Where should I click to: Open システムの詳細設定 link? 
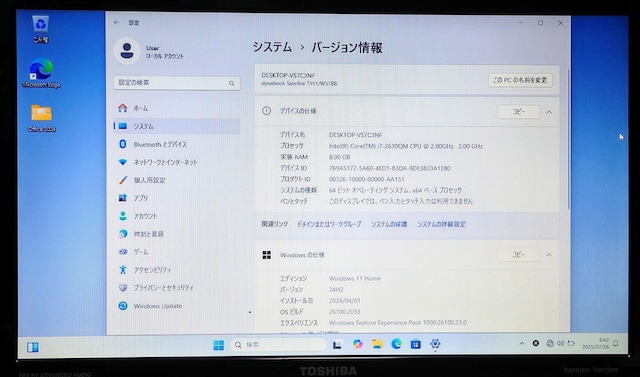coord(441,224)
